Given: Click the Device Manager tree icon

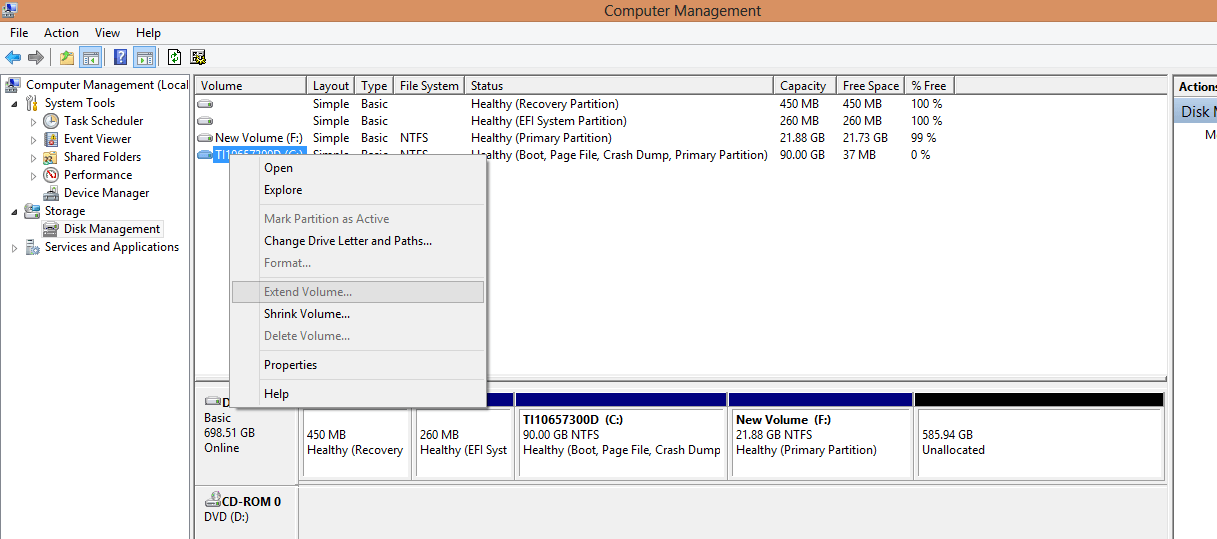Looking at the screenshot, I should click(51, 193).
